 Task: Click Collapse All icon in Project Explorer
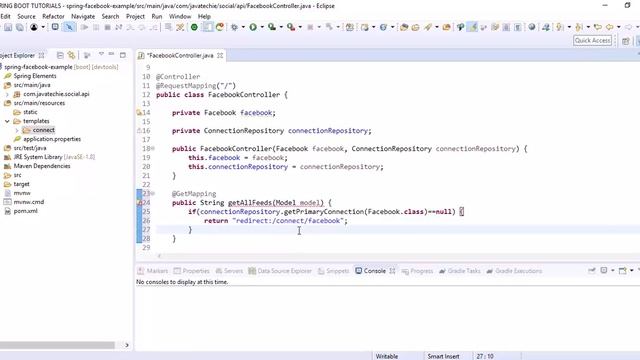[60, 55]
